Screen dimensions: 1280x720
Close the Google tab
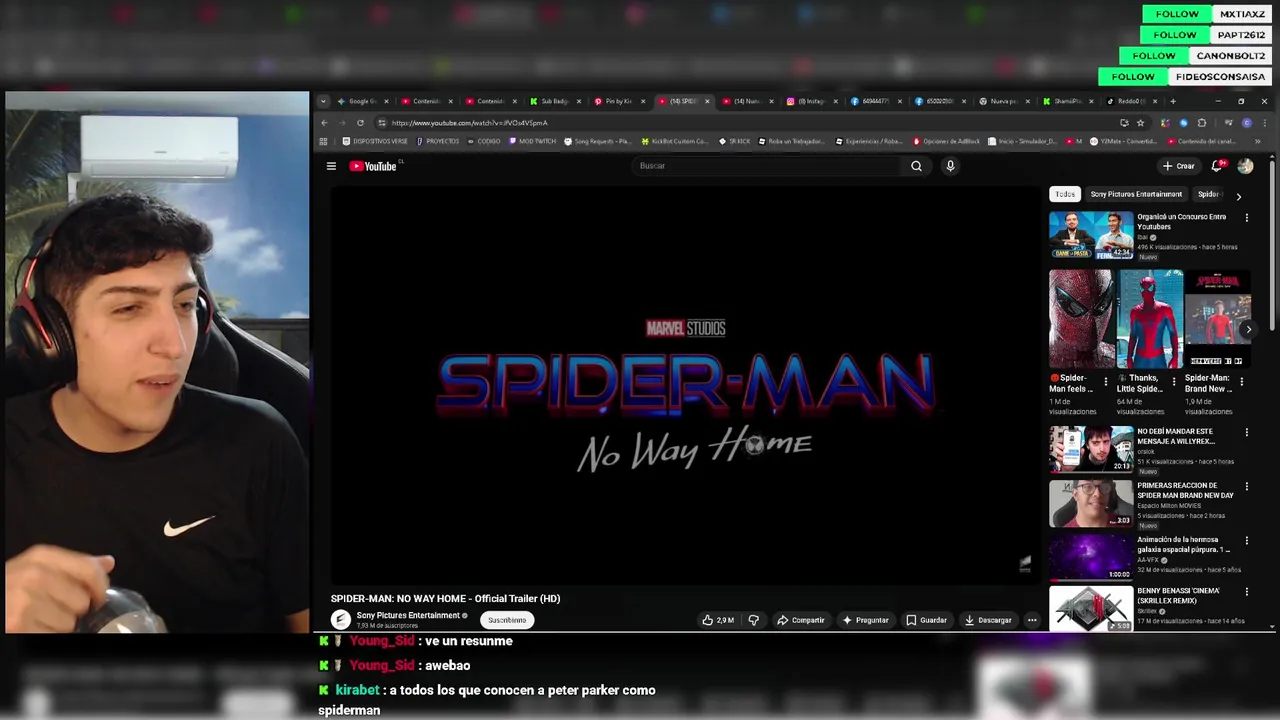[386, 101]
